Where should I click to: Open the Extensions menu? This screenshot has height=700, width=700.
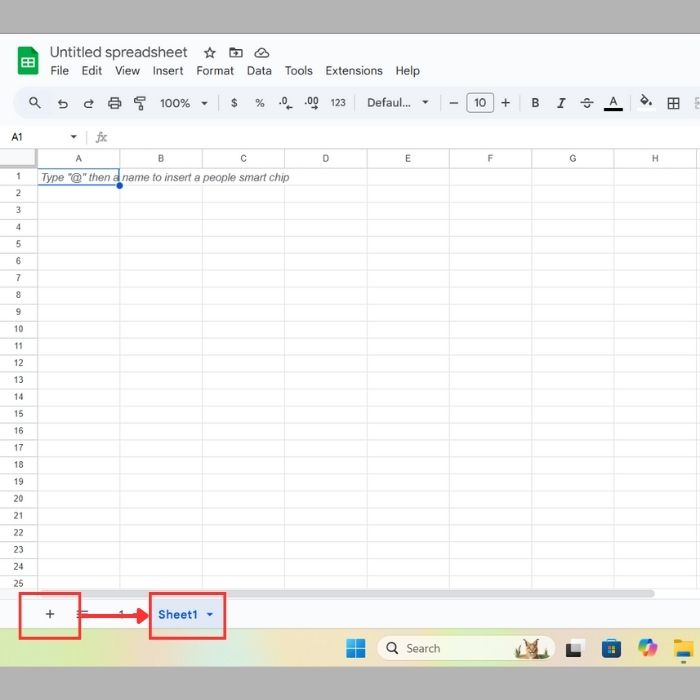click(354, 71)
